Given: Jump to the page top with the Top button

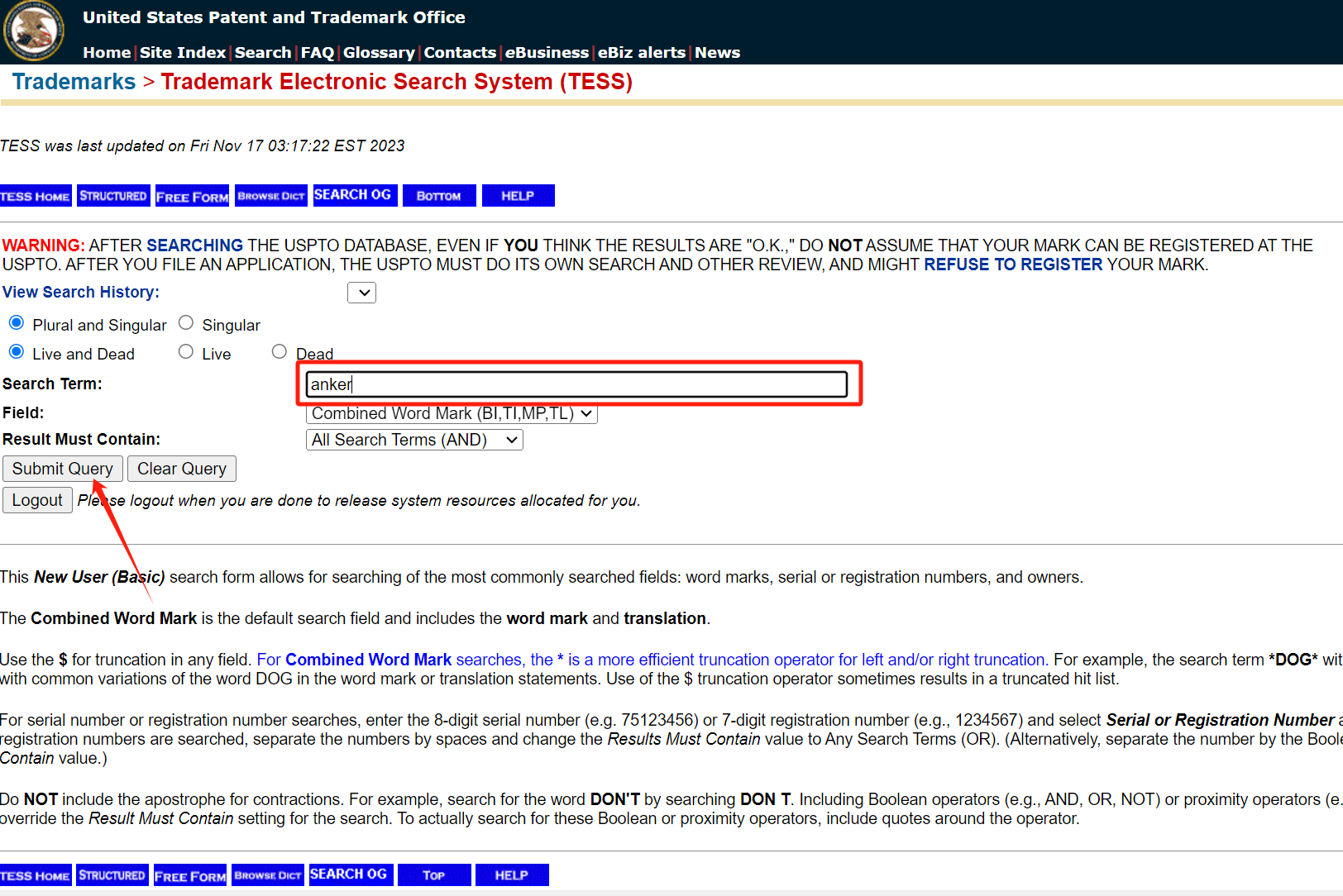Looking at the screenshot, I should coord(434,875).
